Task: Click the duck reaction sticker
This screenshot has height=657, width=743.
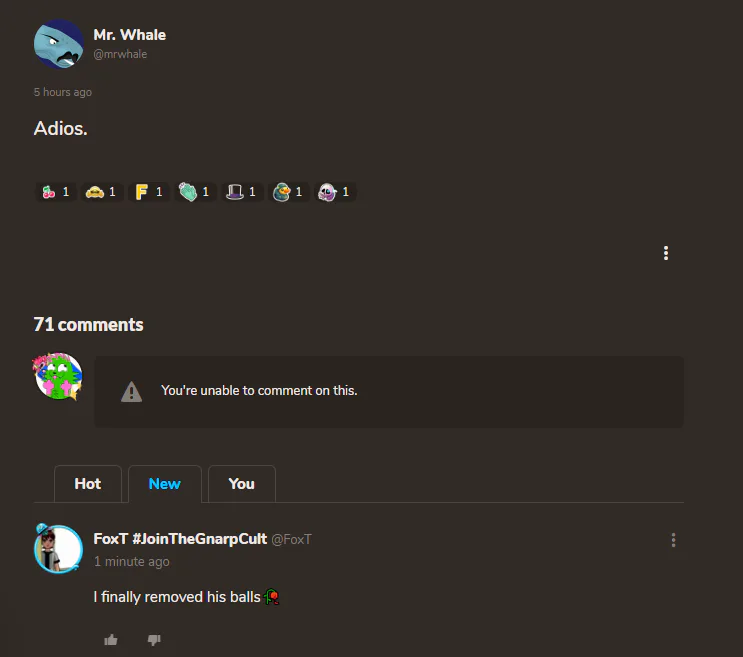Action: pyautogui.click(x=288, y=192)
